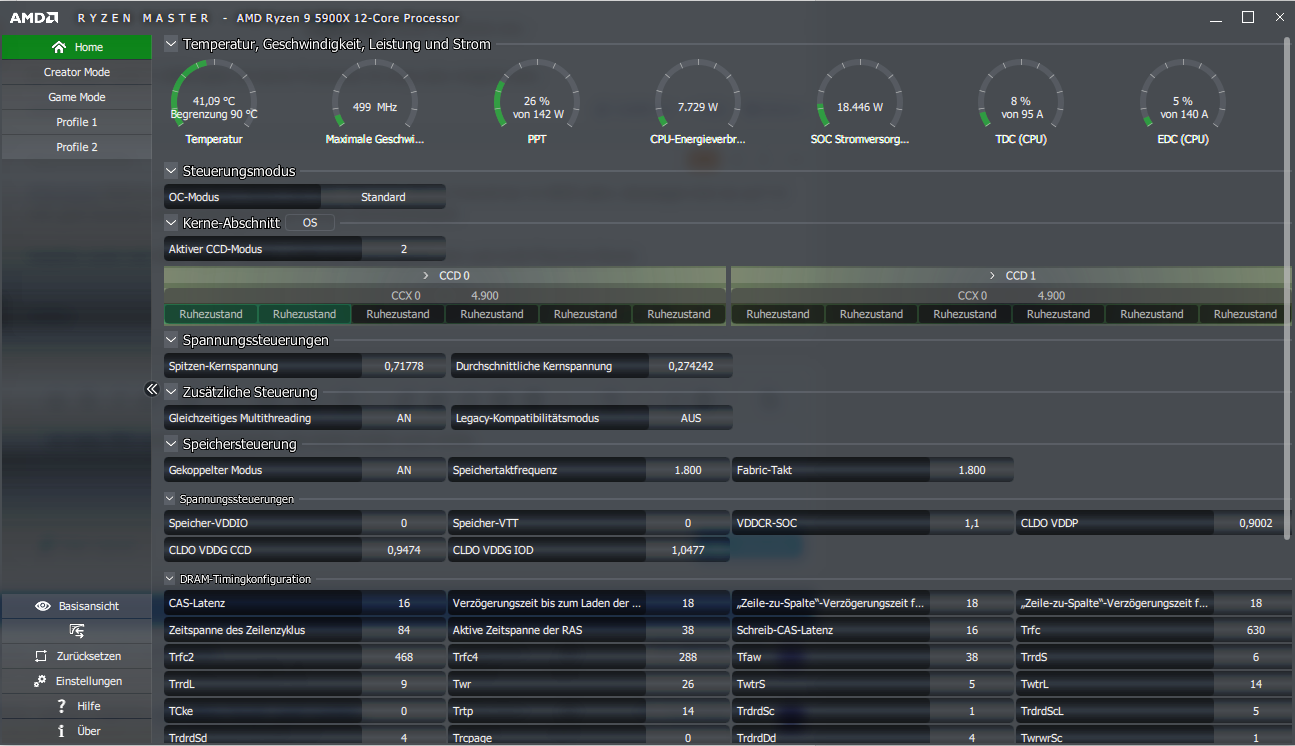
Task: Collapse the Kerne-Abschnitt section
Action: point(171,223)
